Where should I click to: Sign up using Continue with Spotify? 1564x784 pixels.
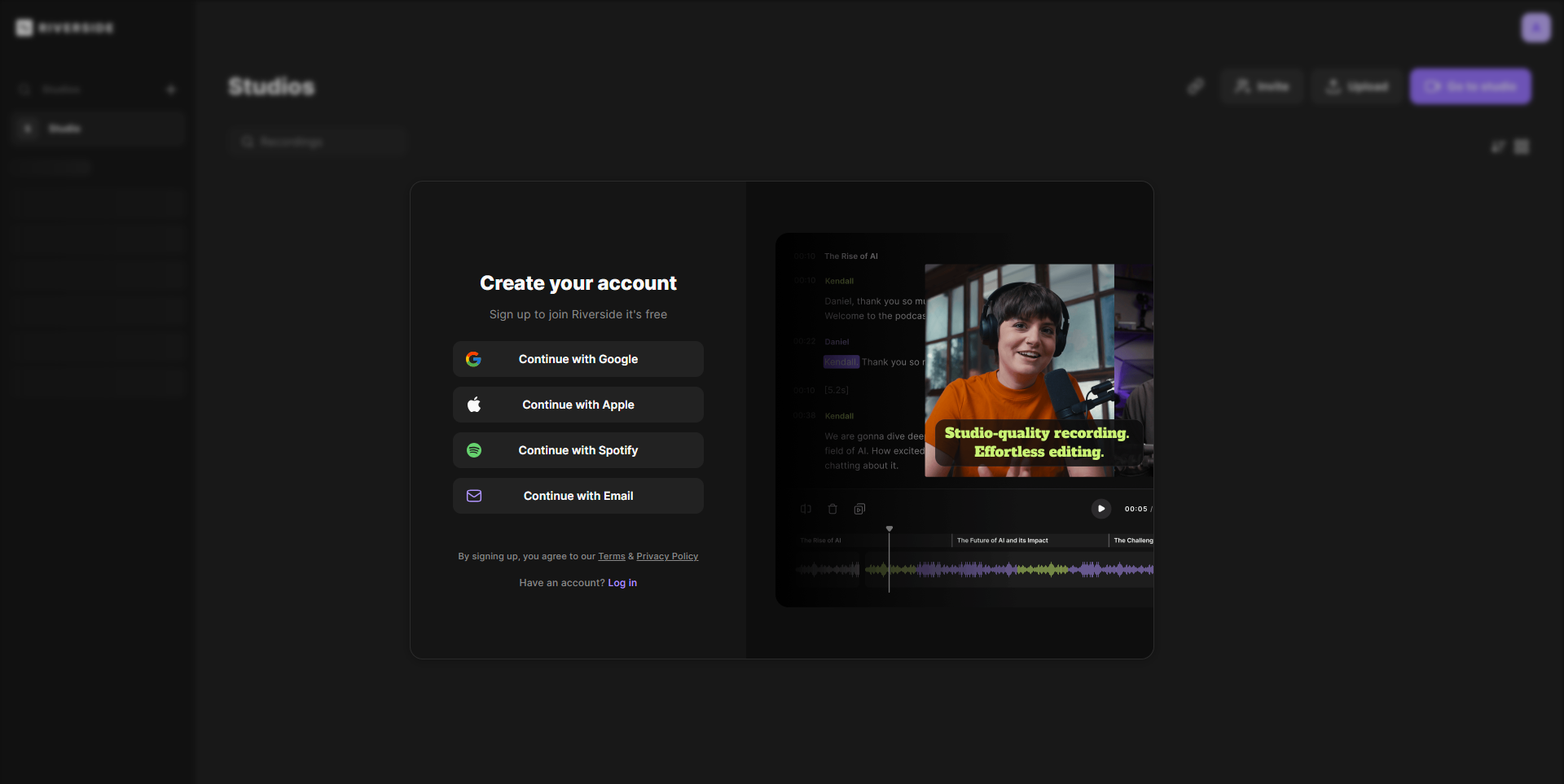[x=578, y=450]
